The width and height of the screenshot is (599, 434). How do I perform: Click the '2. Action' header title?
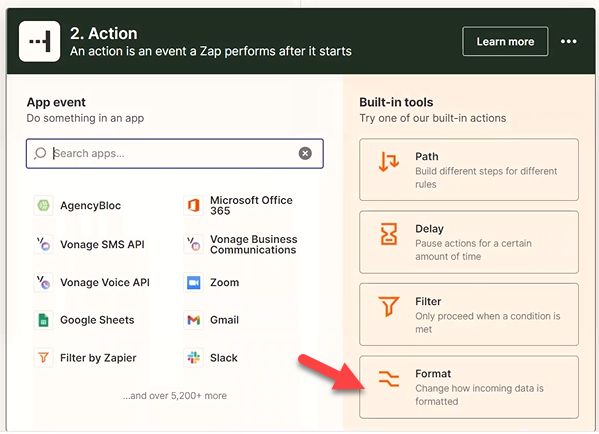[x=104, y=34]
